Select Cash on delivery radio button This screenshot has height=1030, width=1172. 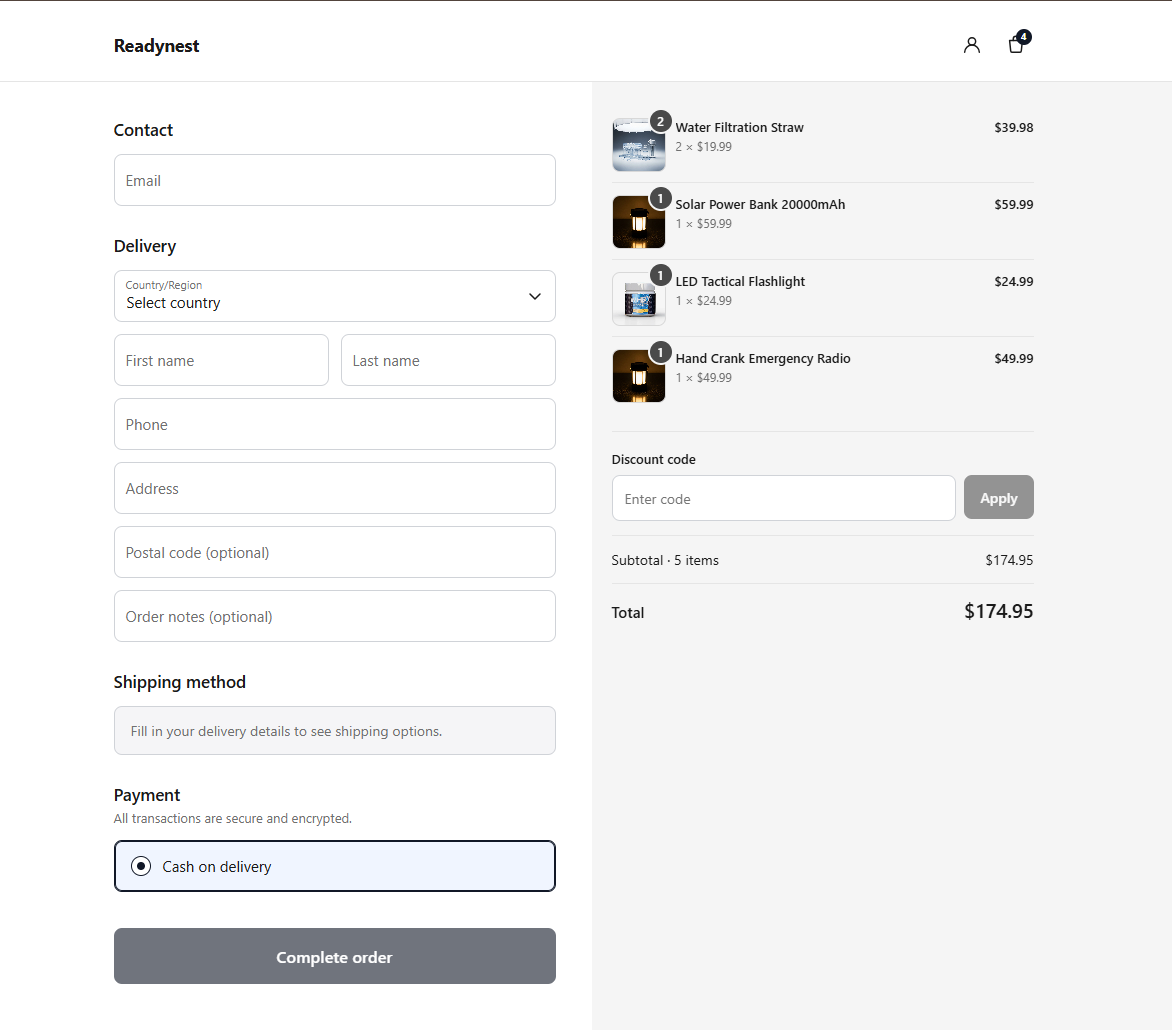point(141,866)
